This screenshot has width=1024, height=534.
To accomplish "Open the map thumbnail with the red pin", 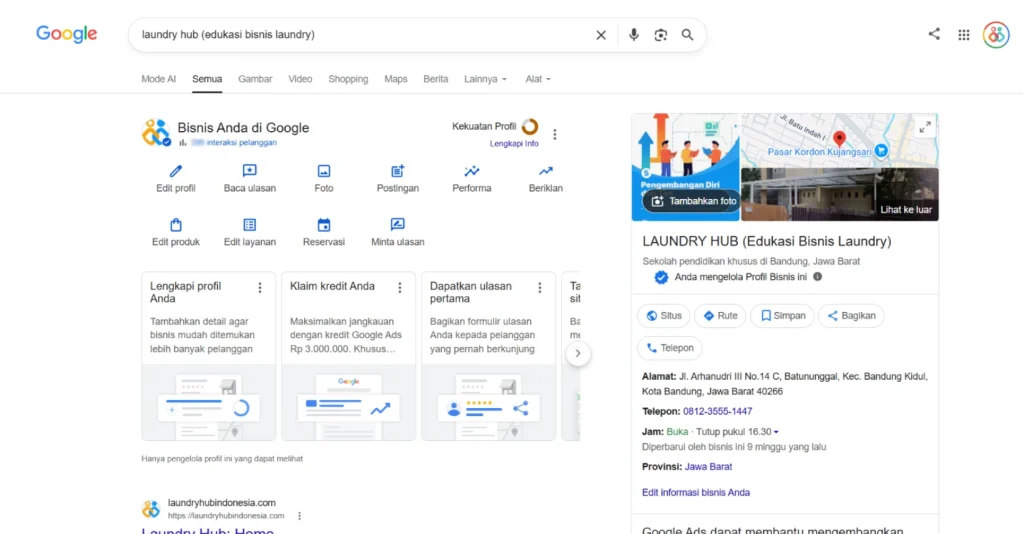I will [x=839, y=140].
